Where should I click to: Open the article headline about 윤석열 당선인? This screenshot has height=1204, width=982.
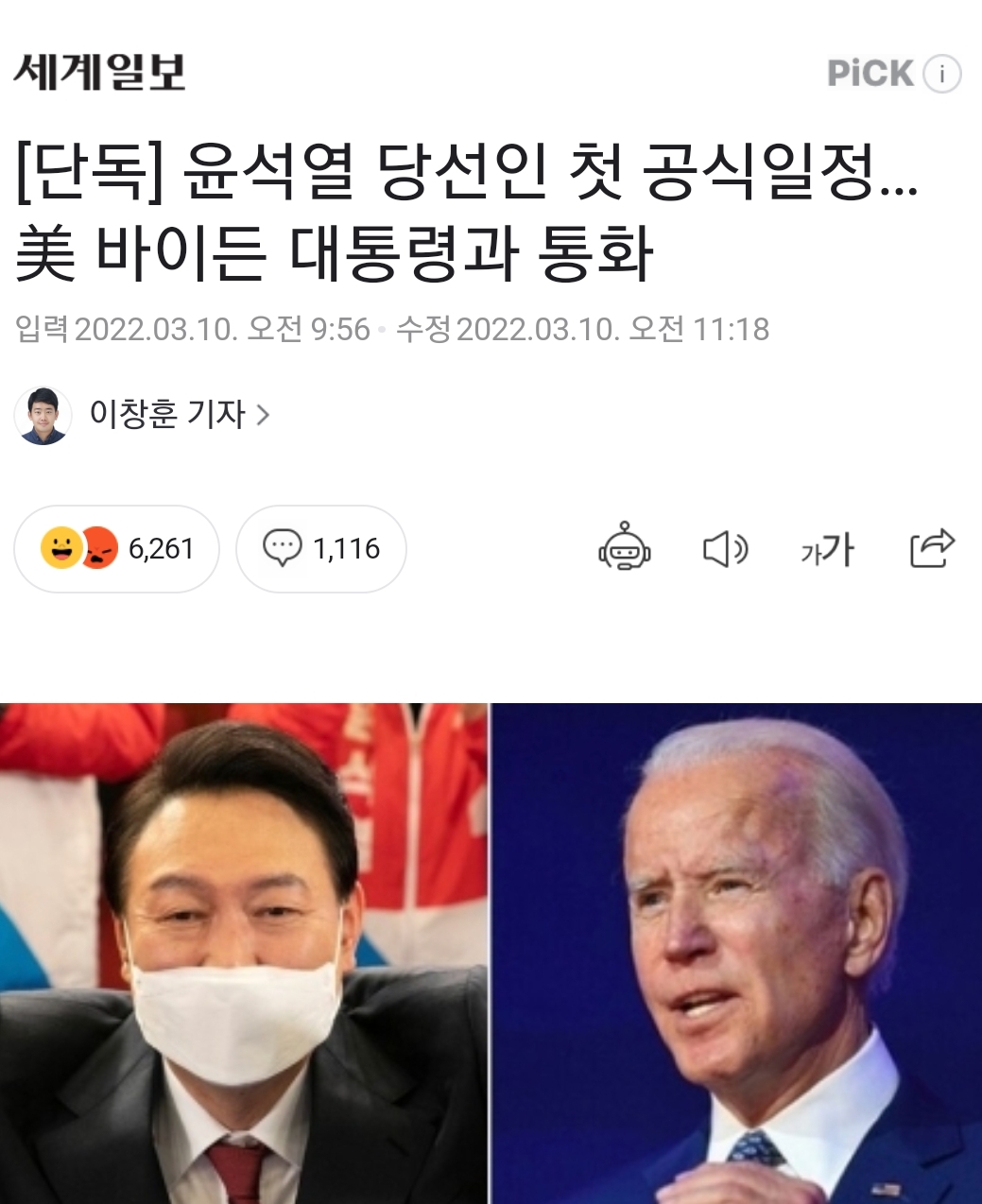coord(467,212)
